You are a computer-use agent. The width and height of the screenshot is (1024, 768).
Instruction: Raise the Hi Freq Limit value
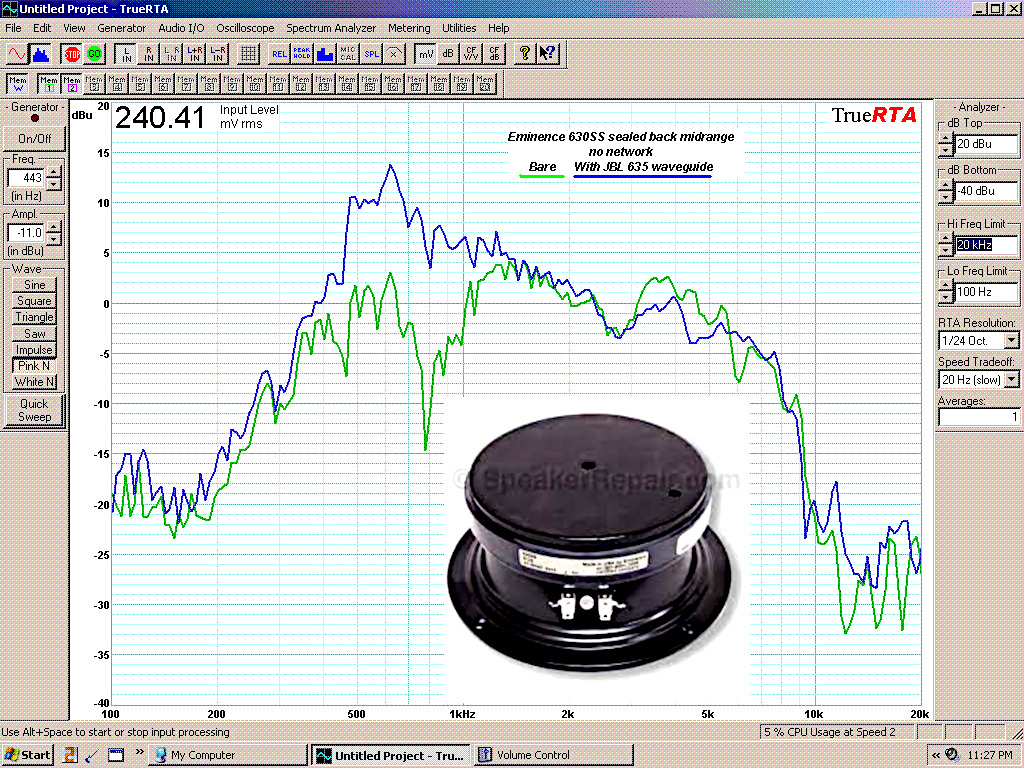[x=946, y=240]
